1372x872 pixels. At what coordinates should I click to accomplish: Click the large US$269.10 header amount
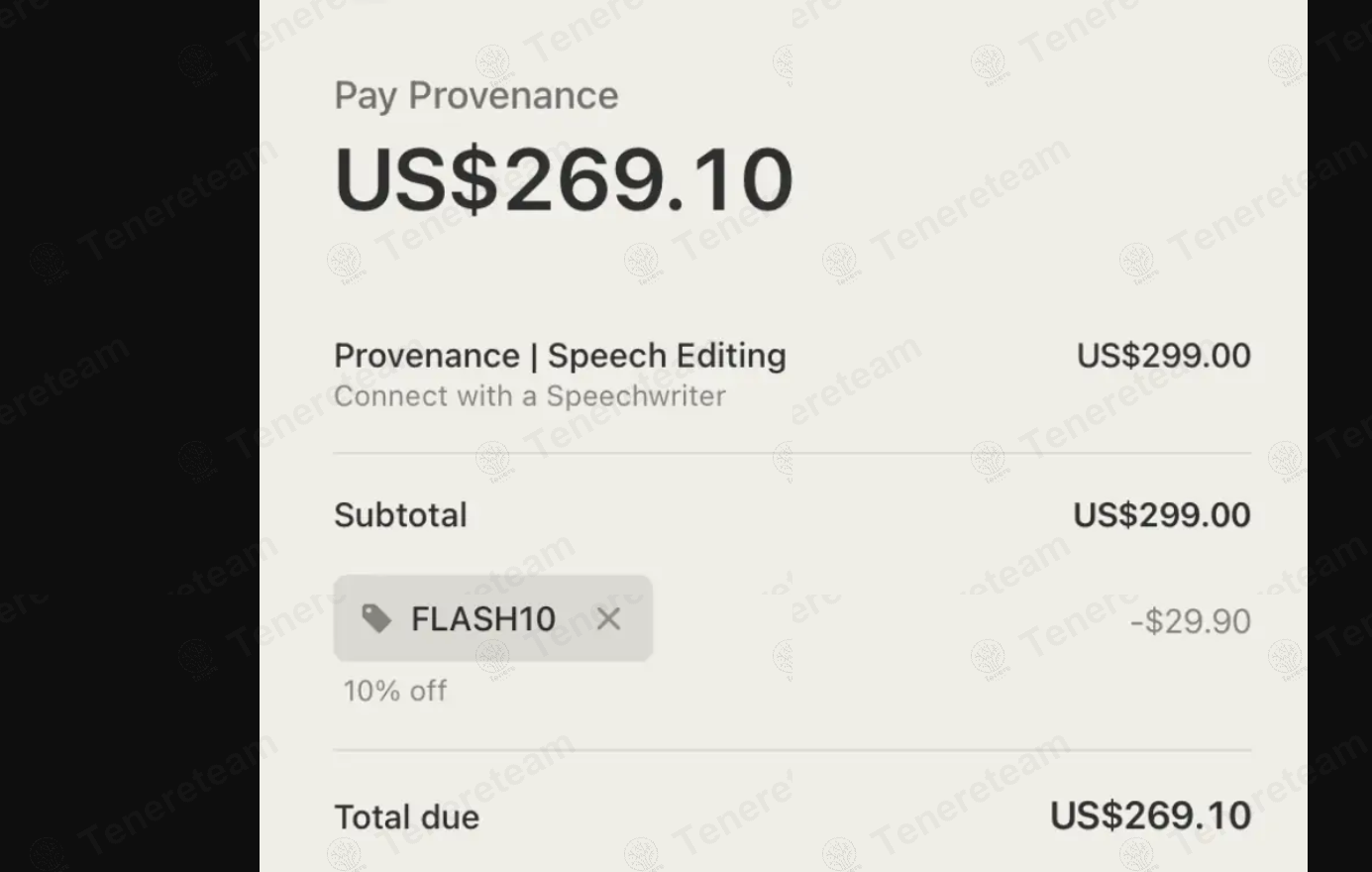(x=564, y=179)
